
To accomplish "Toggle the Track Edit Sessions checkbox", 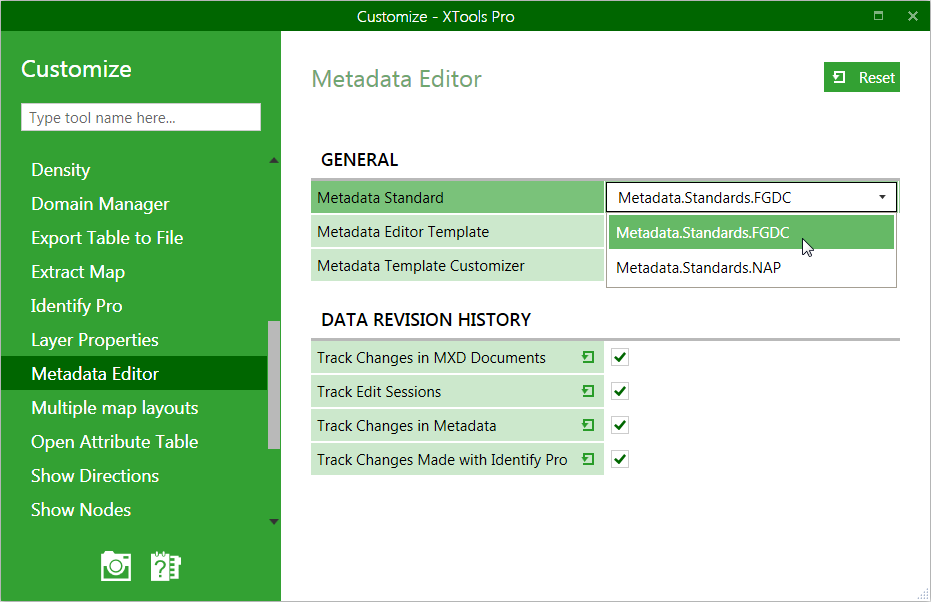I will [620, 391].
